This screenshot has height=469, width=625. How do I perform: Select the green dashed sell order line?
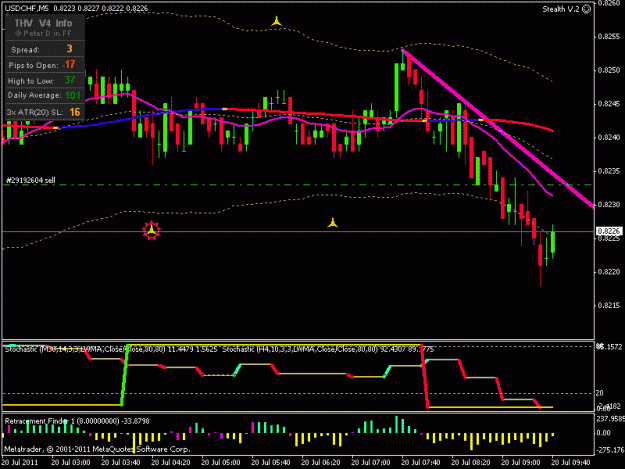(x=298, y=185)
